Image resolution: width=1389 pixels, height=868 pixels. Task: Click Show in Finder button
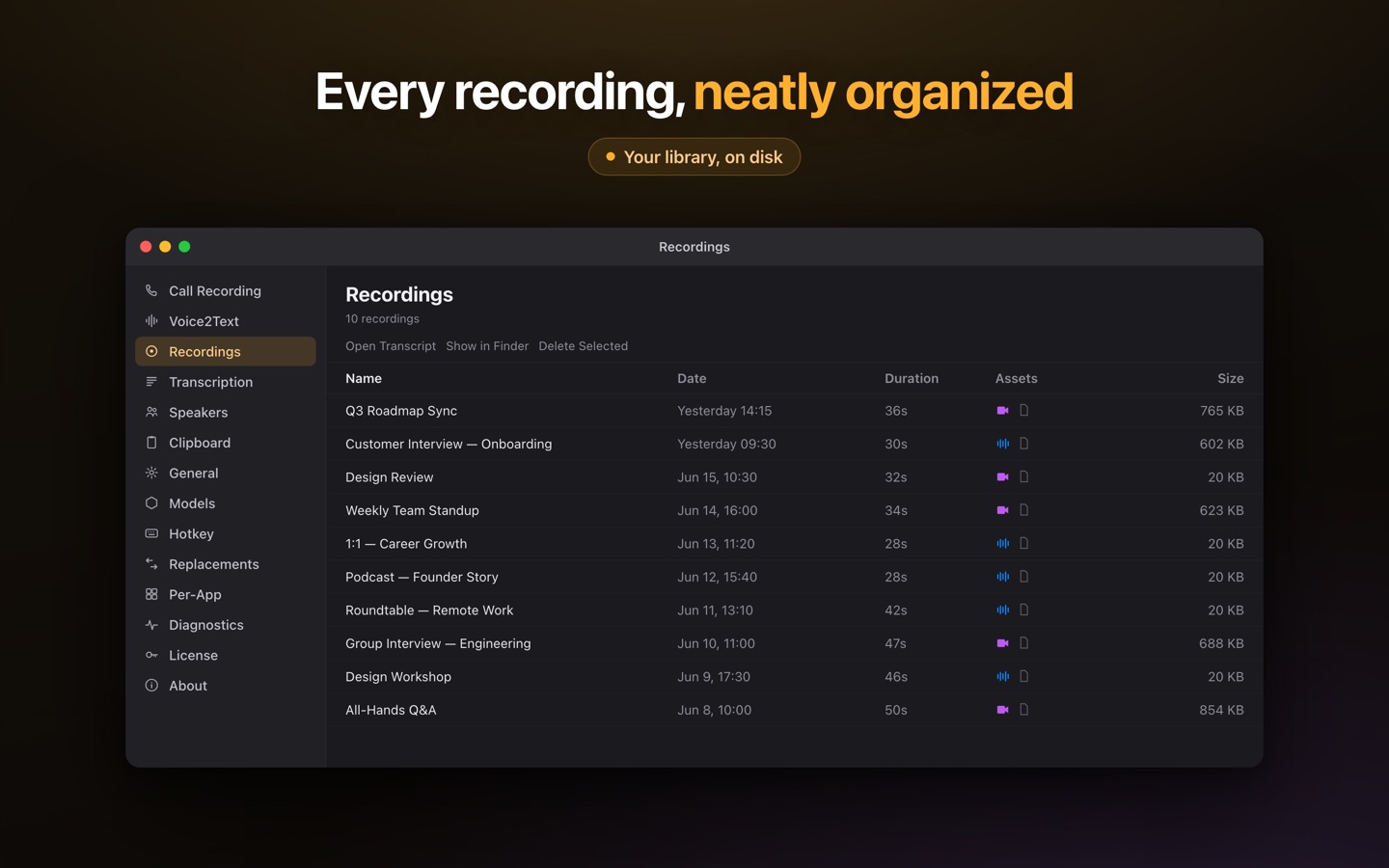point(487,346)
